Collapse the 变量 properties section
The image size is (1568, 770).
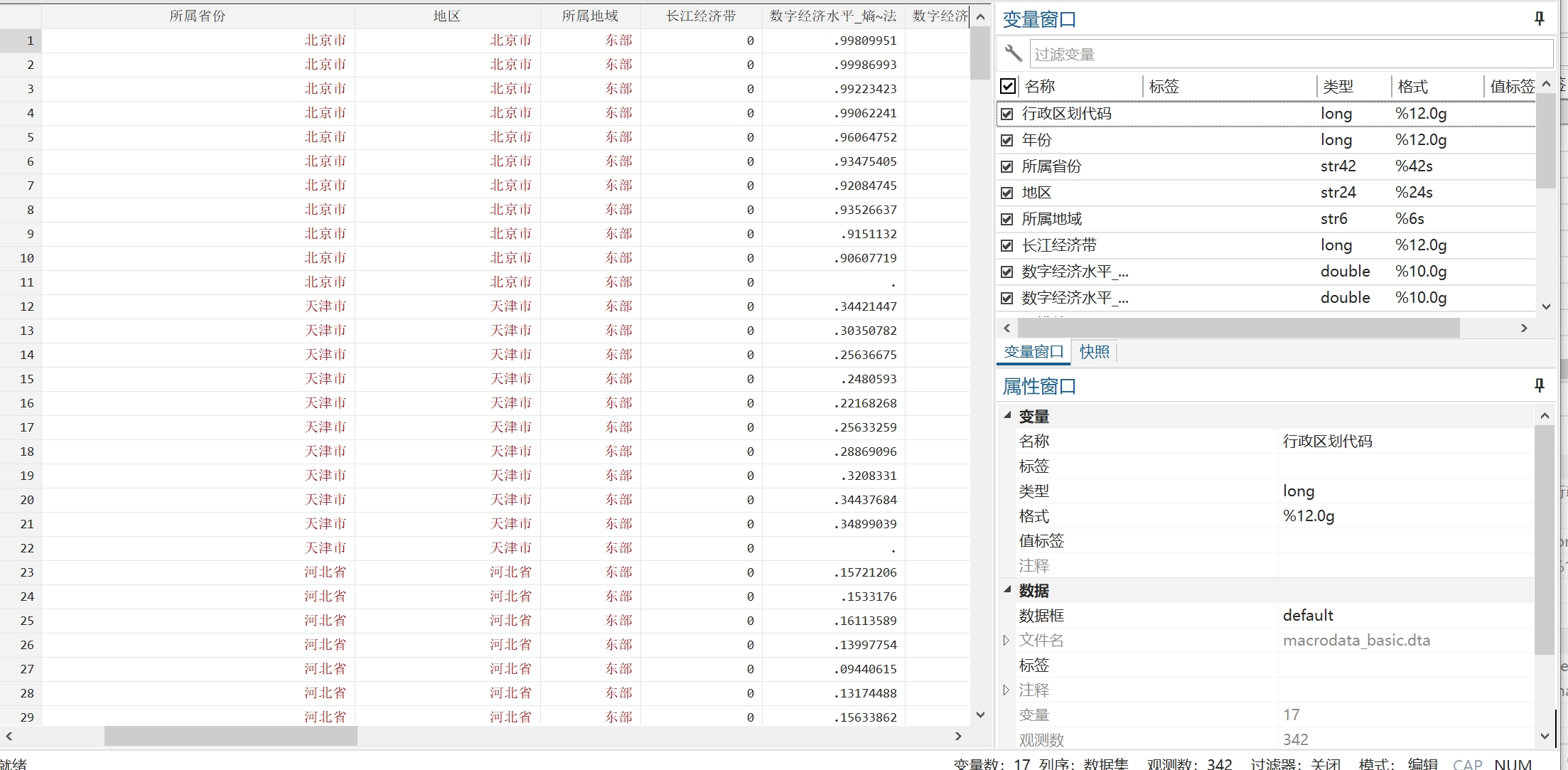1007,415
